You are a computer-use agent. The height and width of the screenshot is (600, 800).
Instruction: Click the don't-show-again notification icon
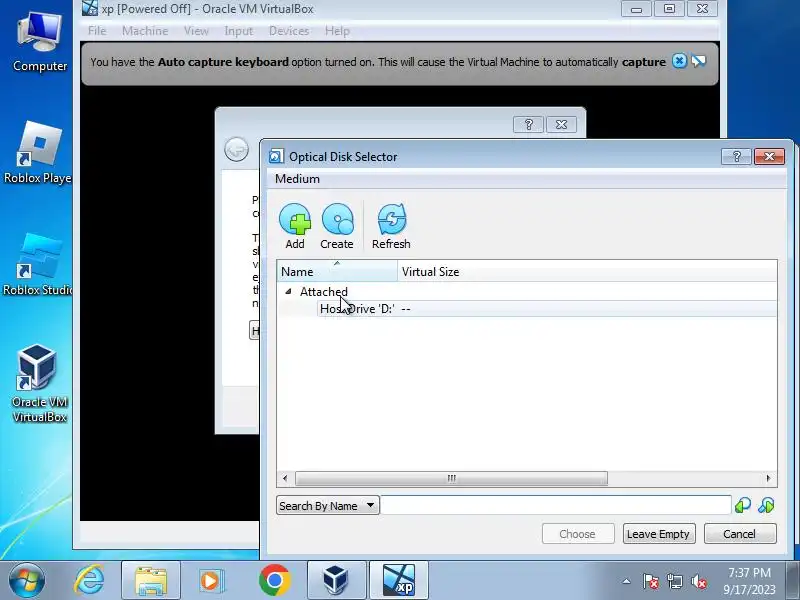tap(699, 61)
